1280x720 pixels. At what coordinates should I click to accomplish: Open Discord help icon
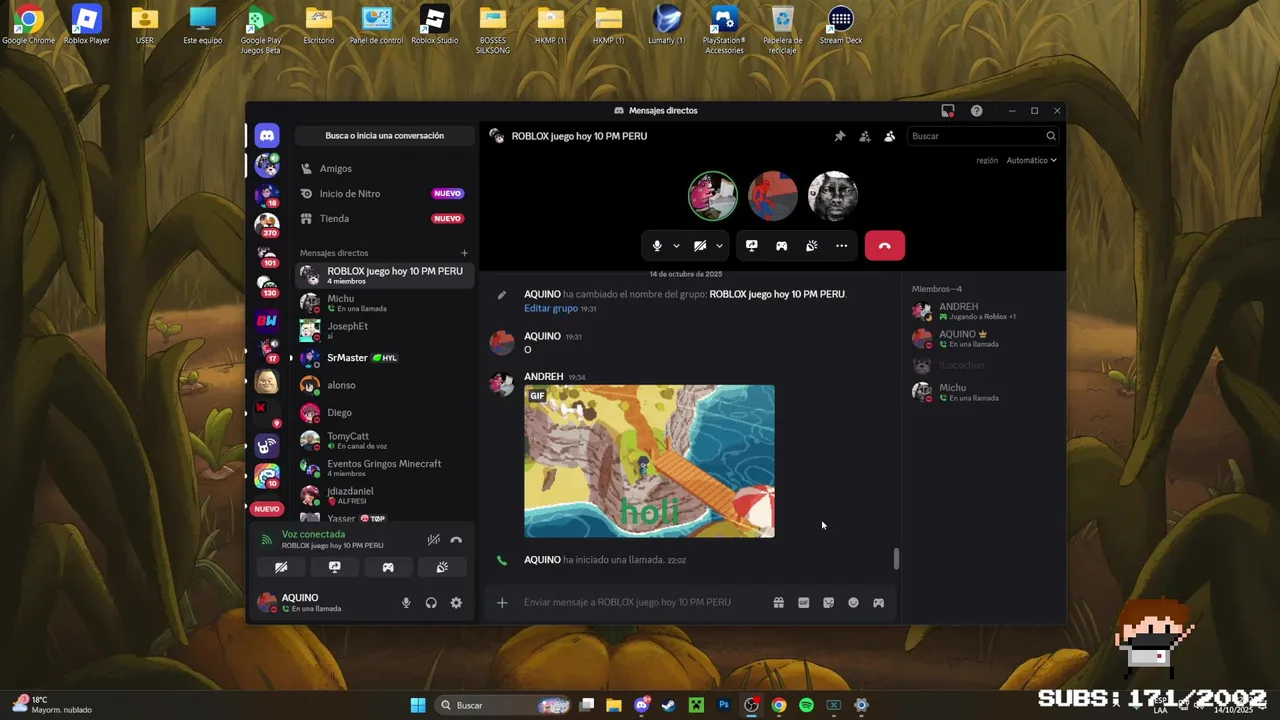tap(977, 111)
